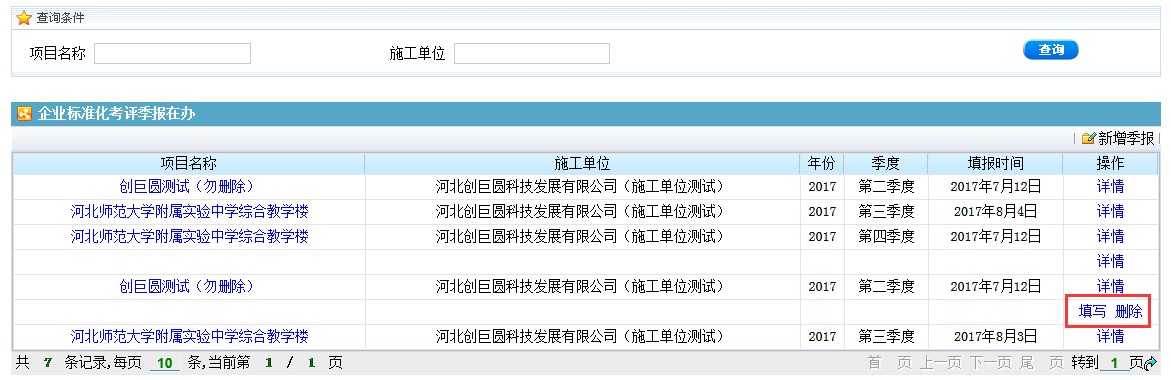
Task: Open 详情 for the 2017年8月4日 entry
Action: click(1111, 211)
